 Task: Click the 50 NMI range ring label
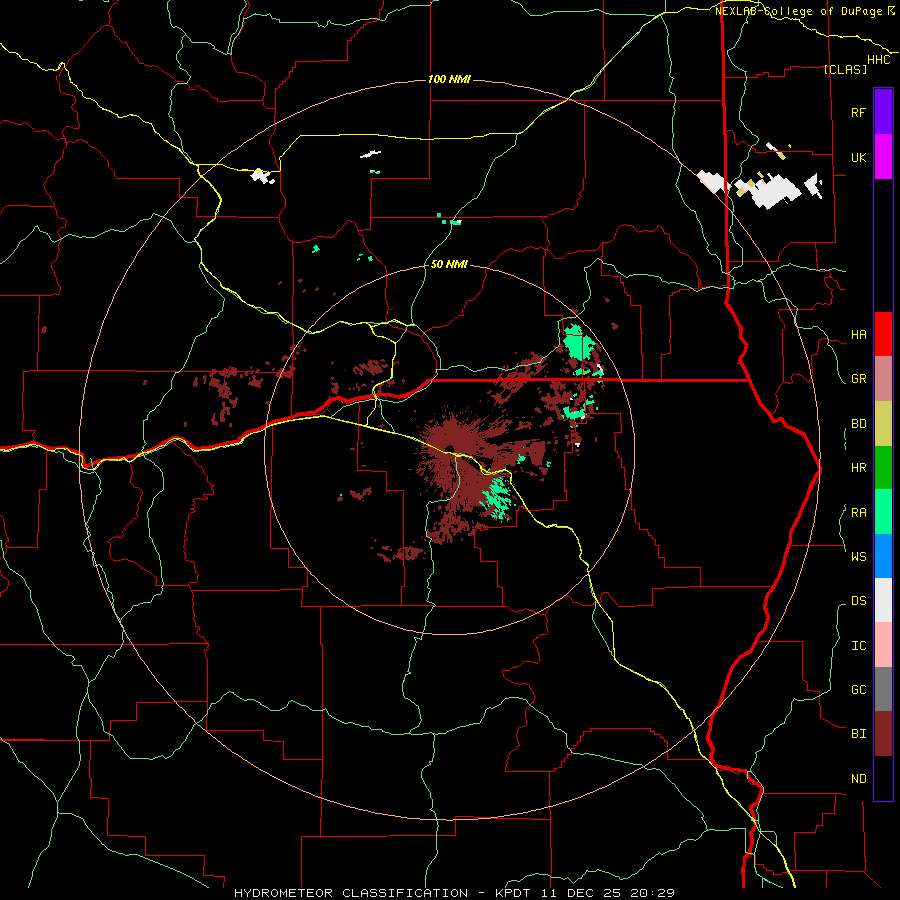point(449,264)
